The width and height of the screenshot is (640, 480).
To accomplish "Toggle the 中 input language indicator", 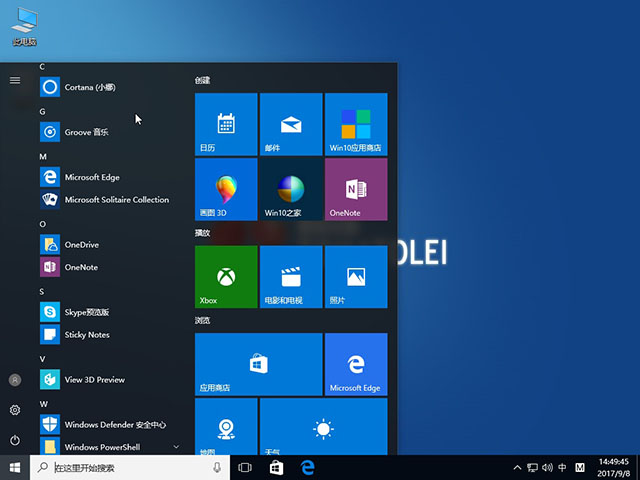I will pos(562,467).
